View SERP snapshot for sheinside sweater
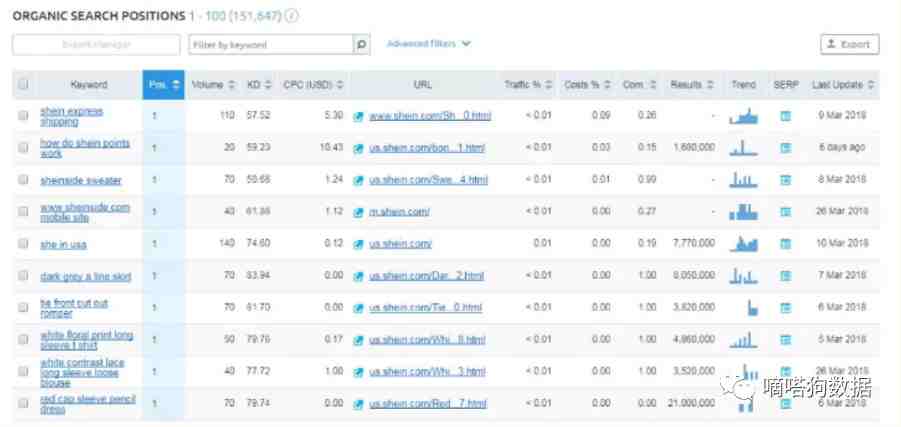The image size is (901, 427). (785, 180)
